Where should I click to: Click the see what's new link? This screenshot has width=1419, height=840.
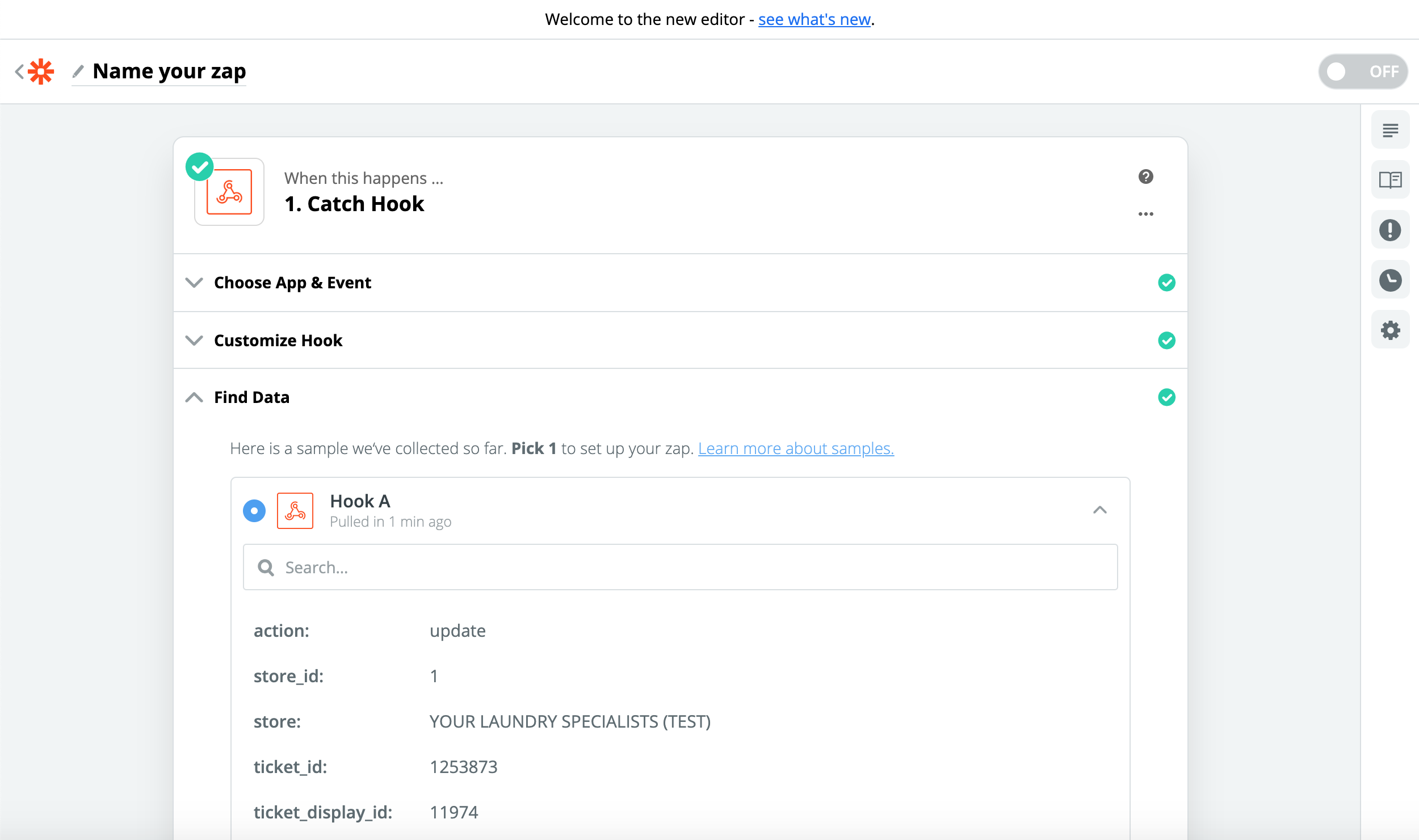pos(814,19)
